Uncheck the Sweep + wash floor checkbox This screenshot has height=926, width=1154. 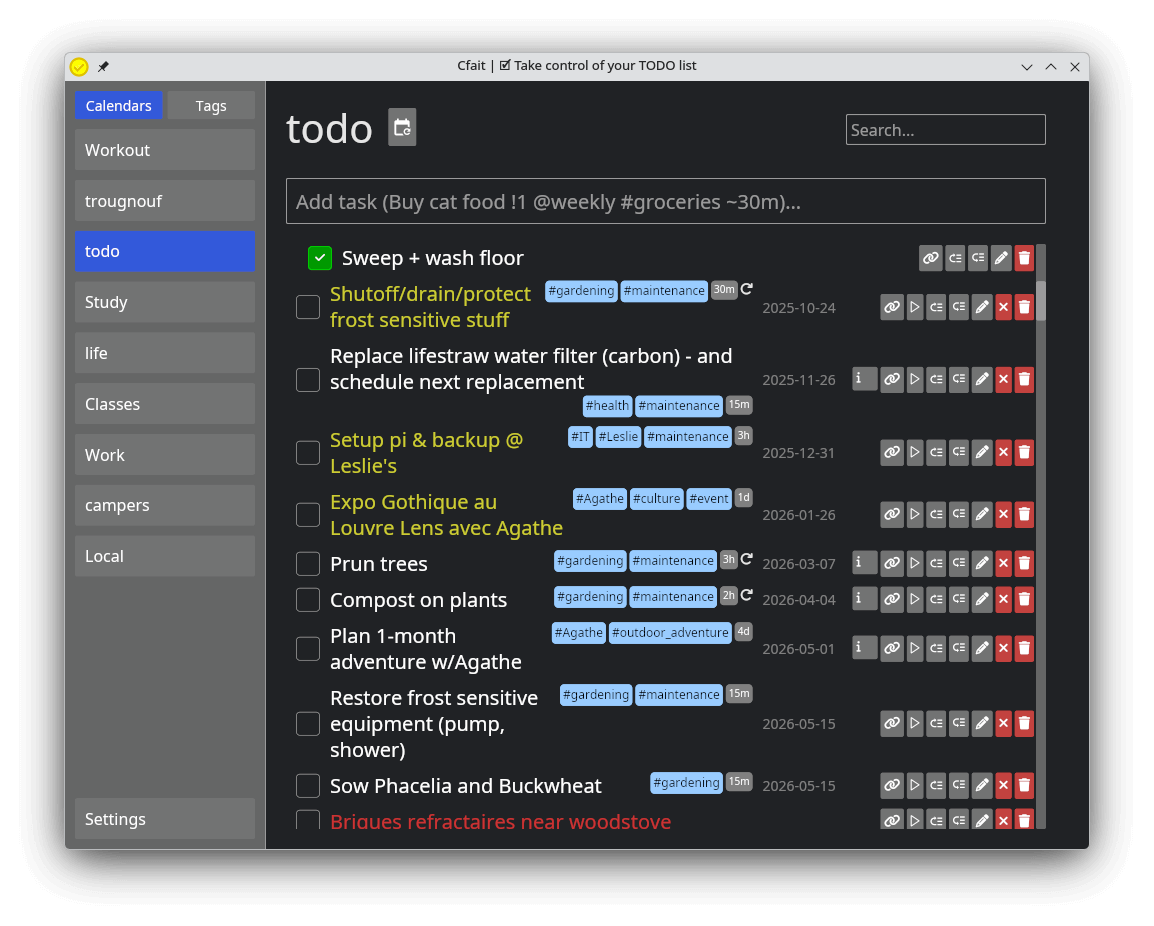pyautogui.click(x=320, y=258)
